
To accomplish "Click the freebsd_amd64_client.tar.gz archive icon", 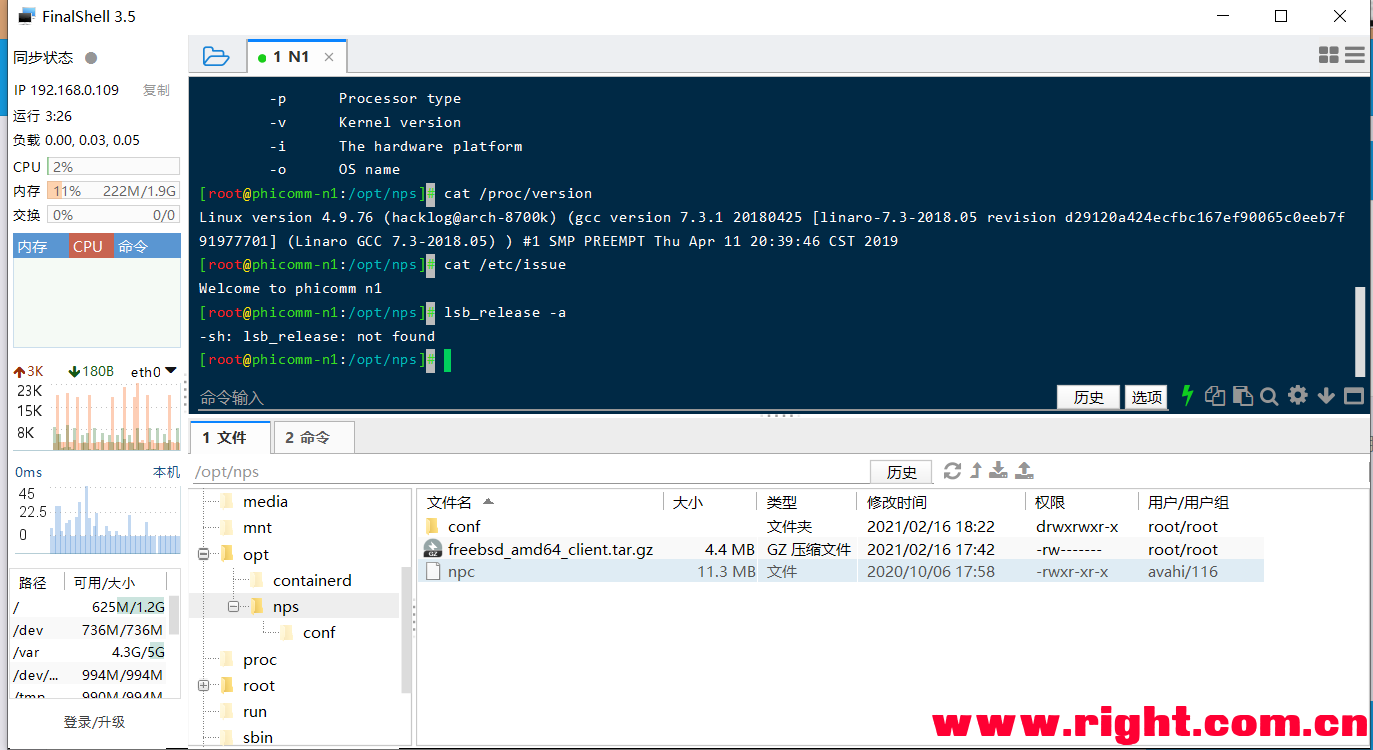I will point(433,549).
